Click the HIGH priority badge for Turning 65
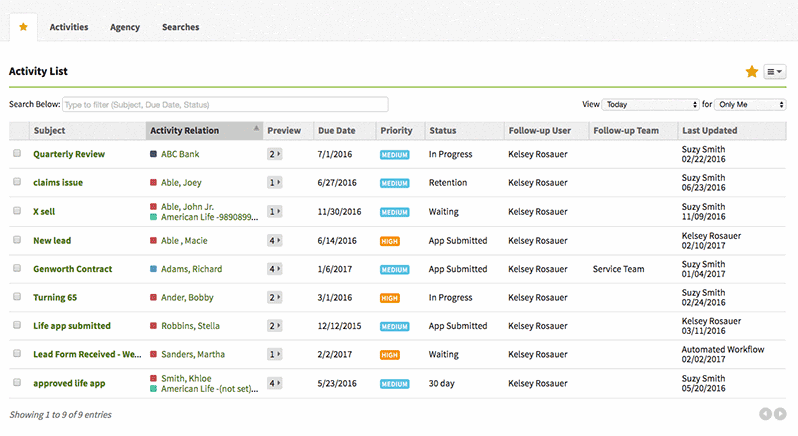The image size is (798, 436). pos(390,298)
